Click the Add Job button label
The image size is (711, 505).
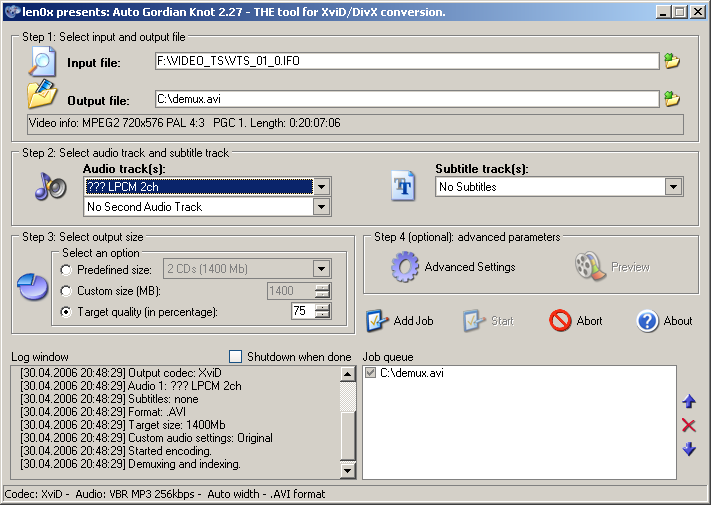click(x=413, y=321)
